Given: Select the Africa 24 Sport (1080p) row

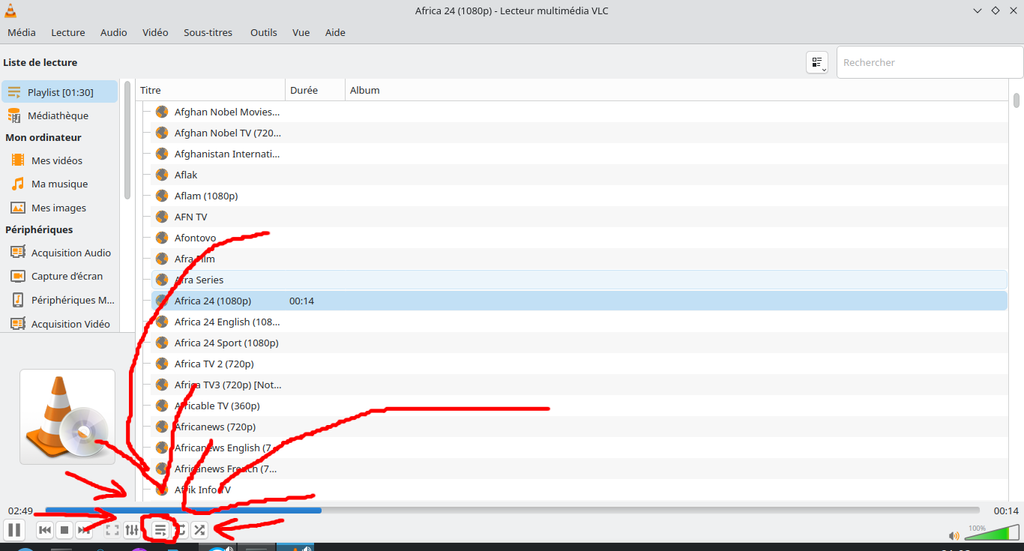Looking at the screenshot, I should click(579, 343).
